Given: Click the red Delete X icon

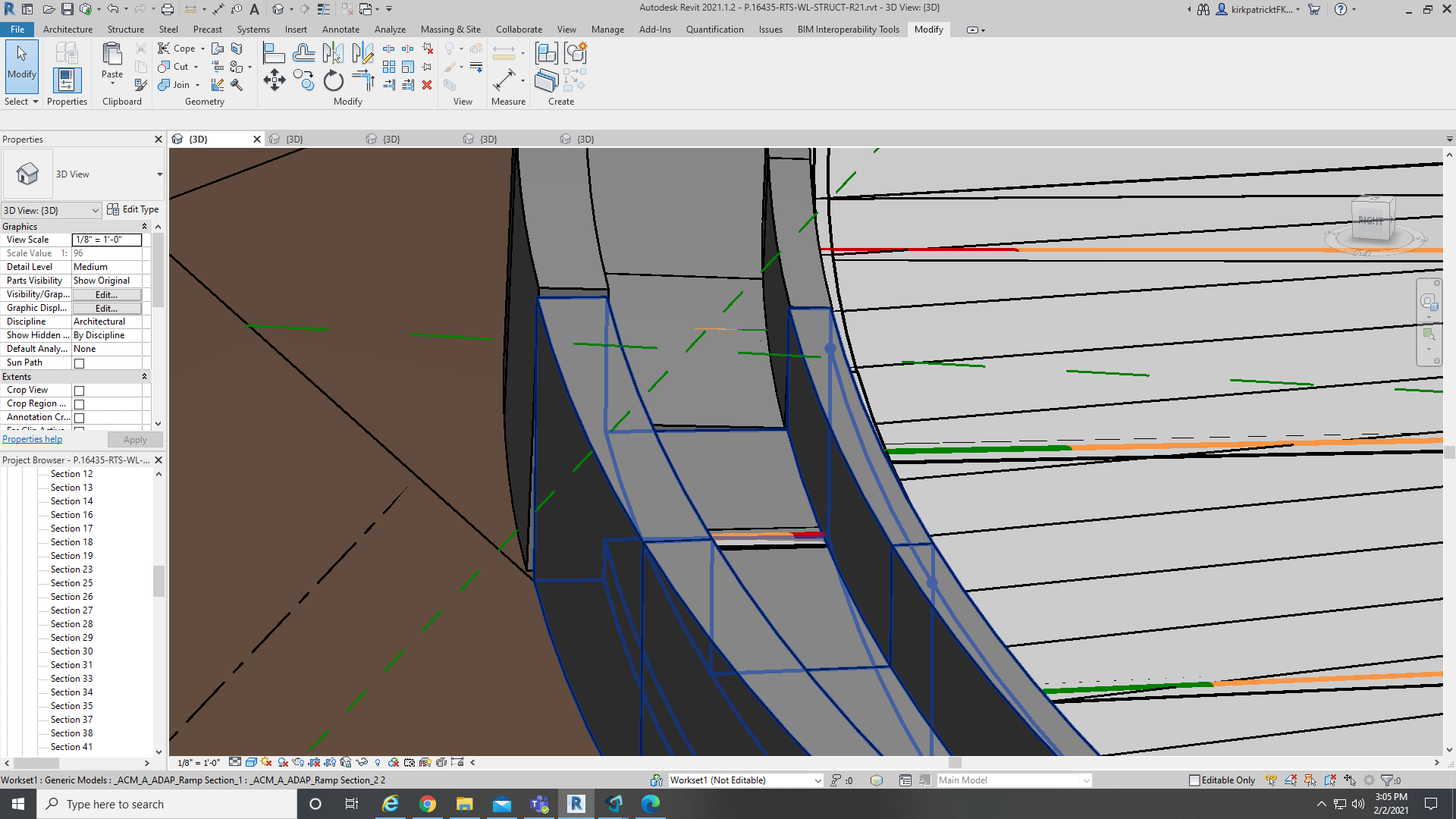Looking at the screenshot, I should [x=427, y=85].
